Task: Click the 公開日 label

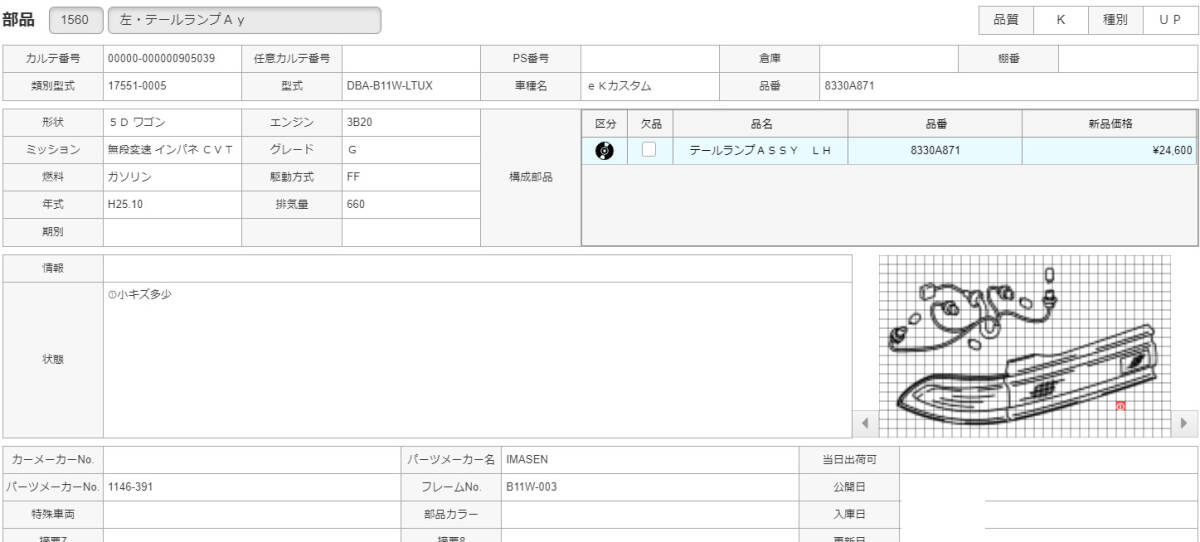Action: 849,487
